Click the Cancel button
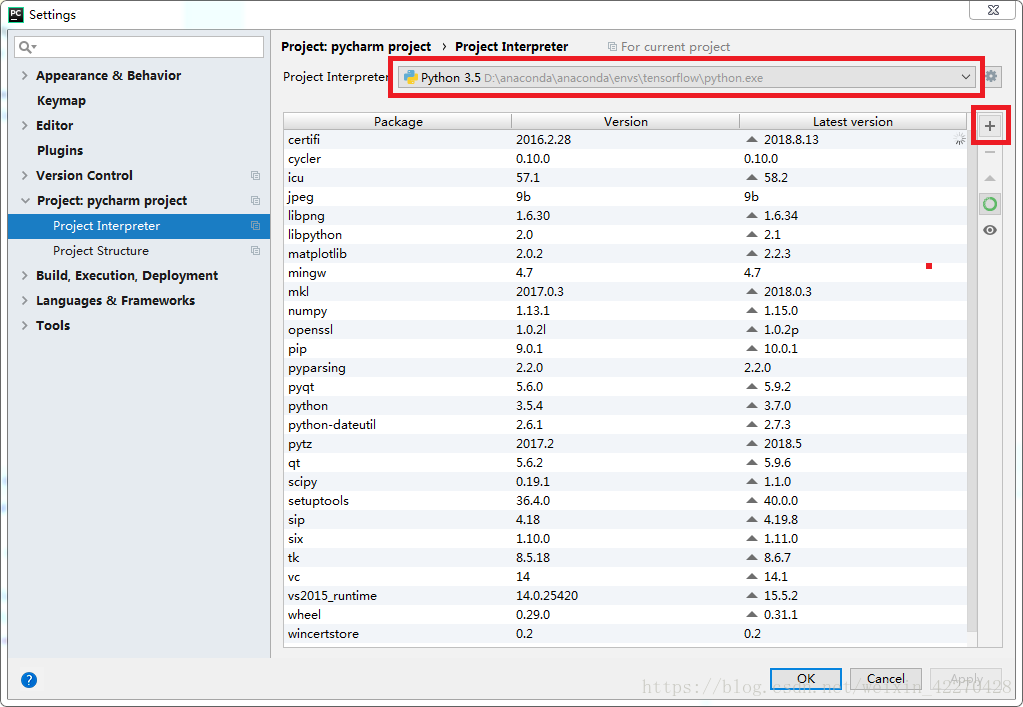The width and height of the screenshot is (1023, 707). click(885, 678)
